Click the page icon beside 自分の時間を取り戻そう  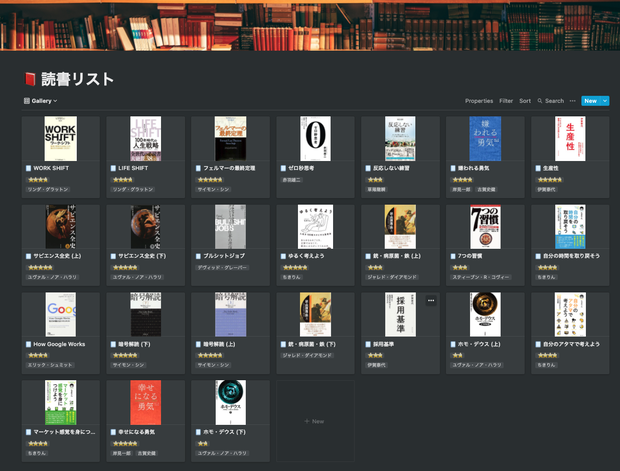538,256
